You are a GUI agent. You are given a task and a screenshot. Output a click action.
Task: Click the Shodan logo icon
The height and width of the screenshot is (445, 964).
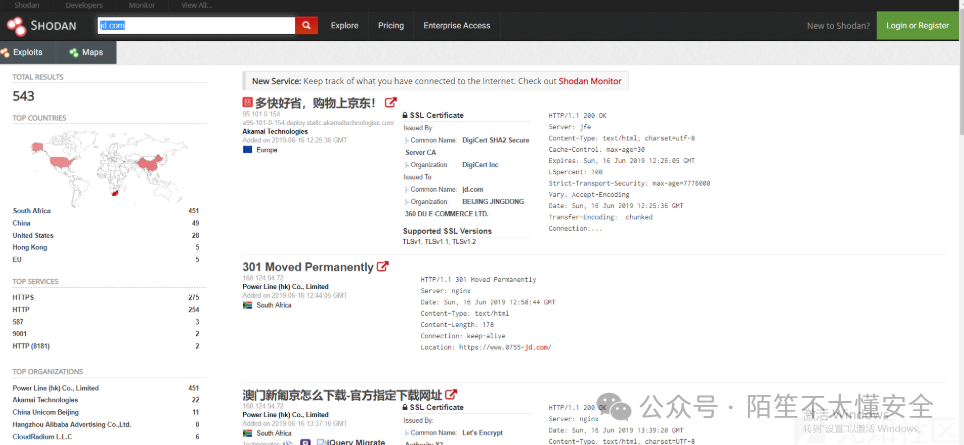click(16, 26)
